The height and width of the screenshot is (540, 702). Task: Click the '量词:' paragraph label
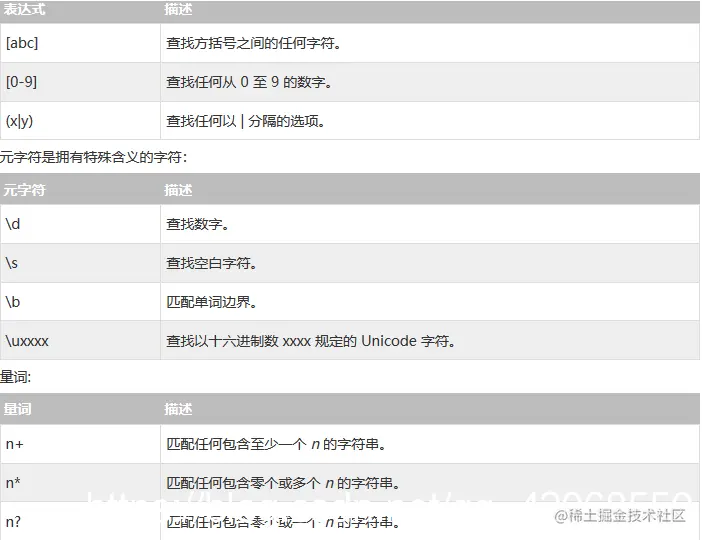(x=16, y=377)
